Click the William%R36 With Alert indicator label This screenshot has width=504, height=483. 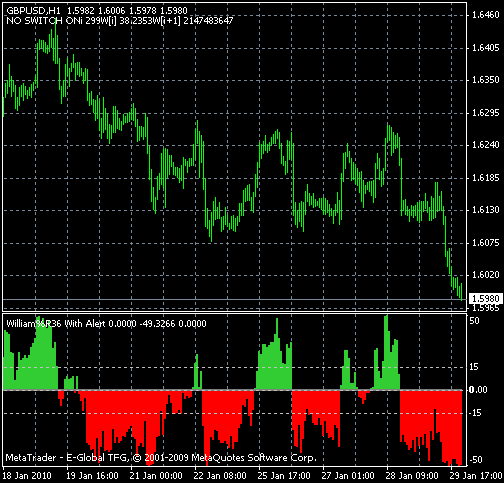pyautogui.click(x=56, y=323)
